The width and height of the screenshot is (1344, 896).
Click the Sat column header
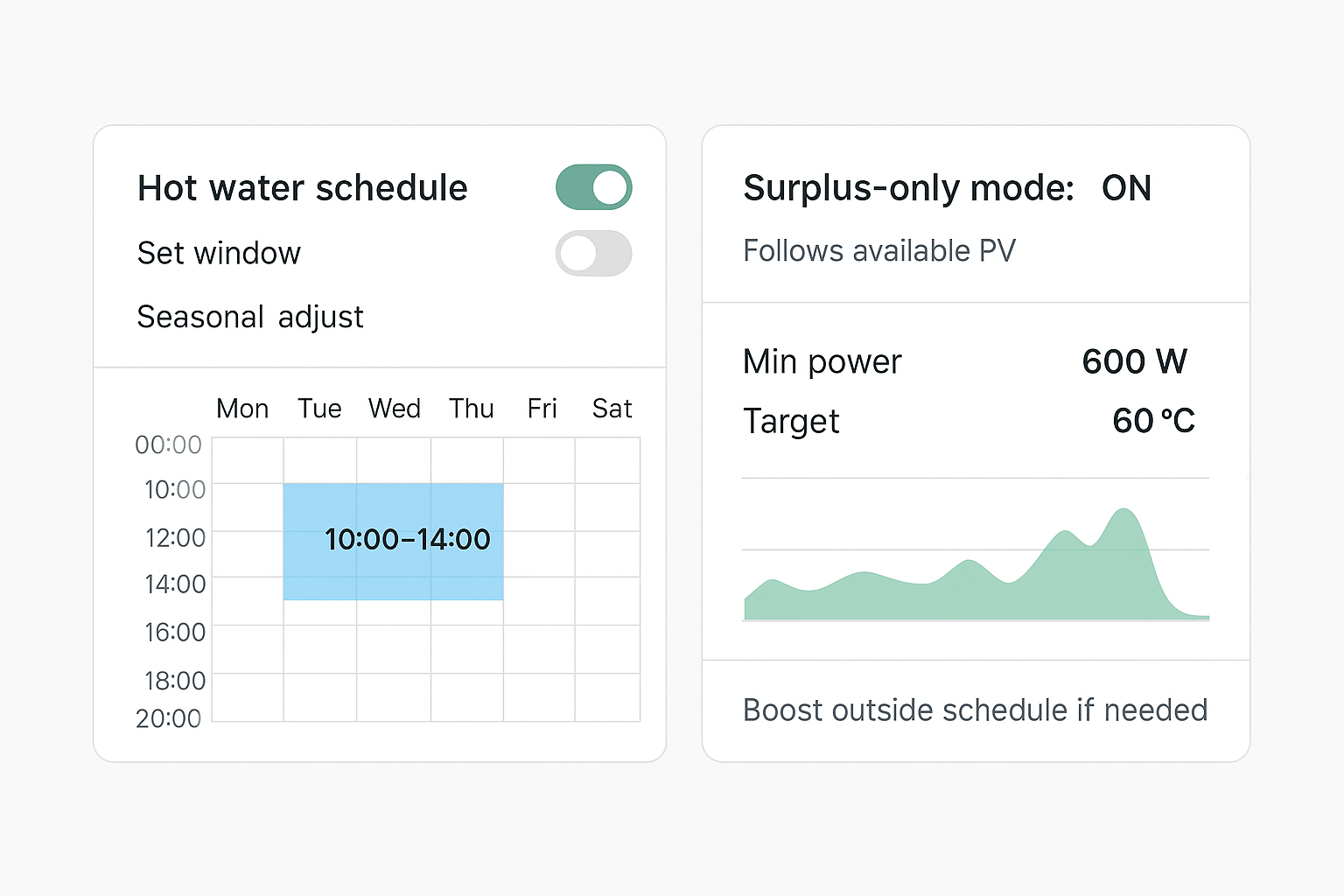click(612, 408)
